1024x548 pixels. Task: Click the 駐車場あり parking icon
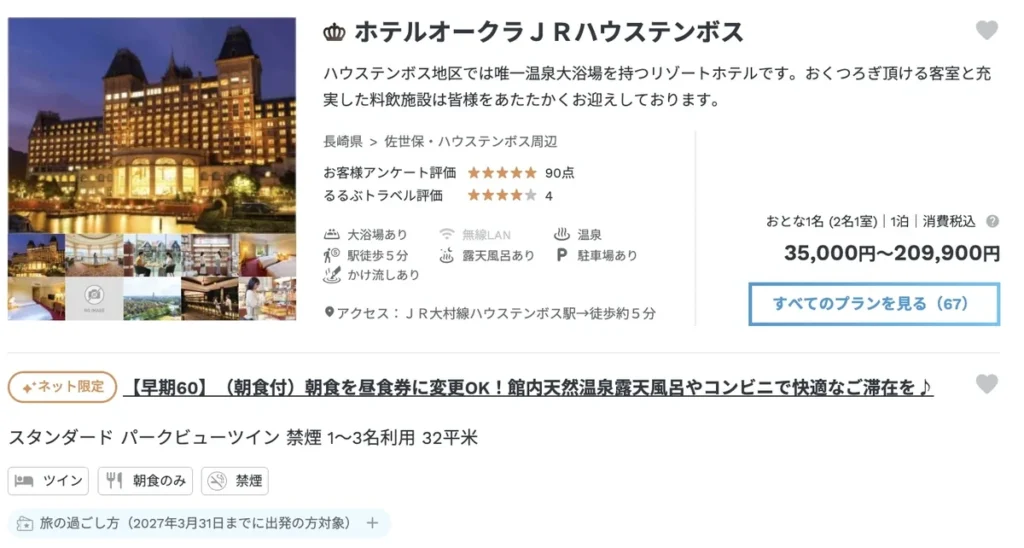coord(561,255)
